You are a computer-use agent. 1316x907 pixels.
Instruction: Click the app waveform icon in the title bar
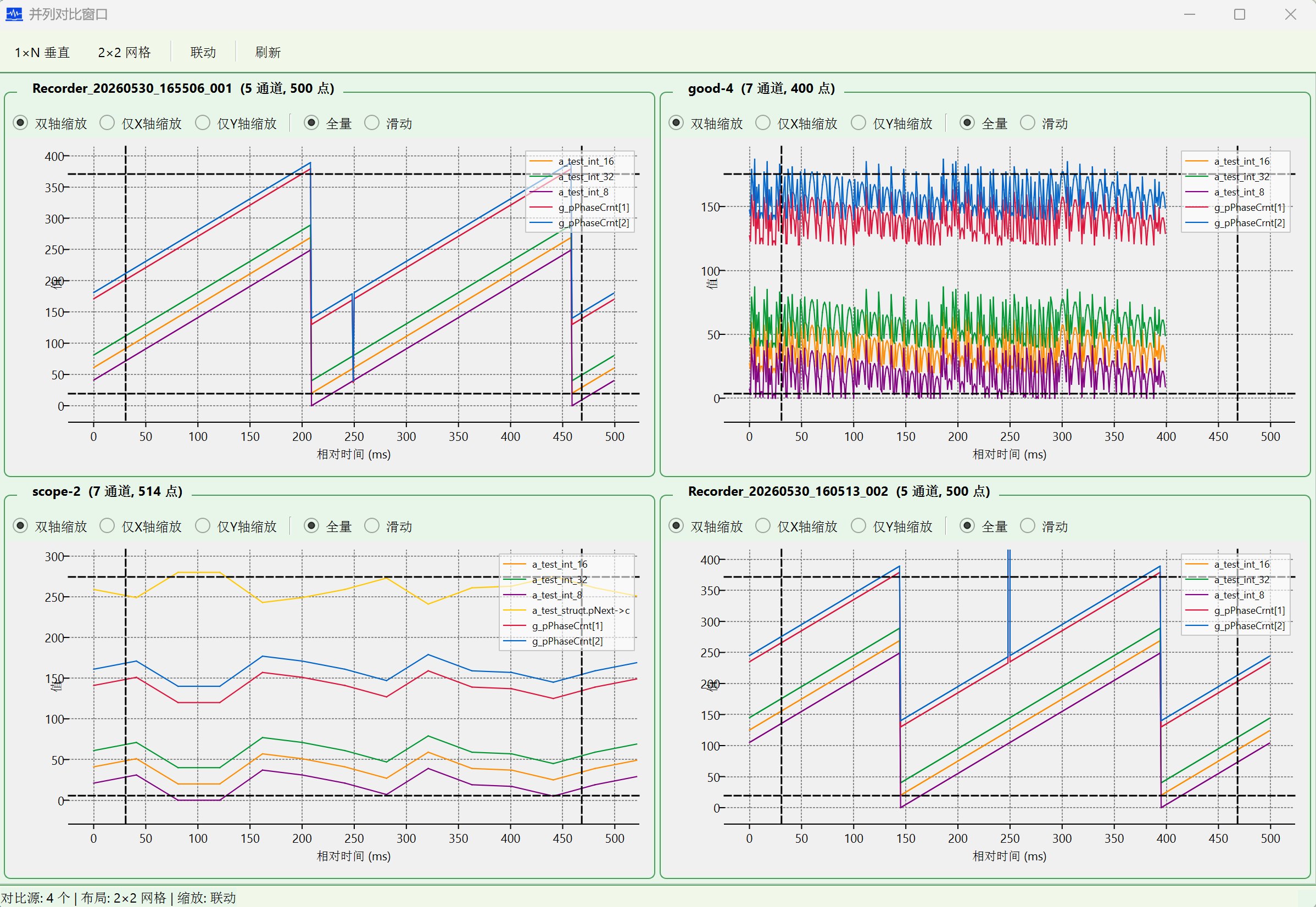pyautogui.click(x=14, y=14)
